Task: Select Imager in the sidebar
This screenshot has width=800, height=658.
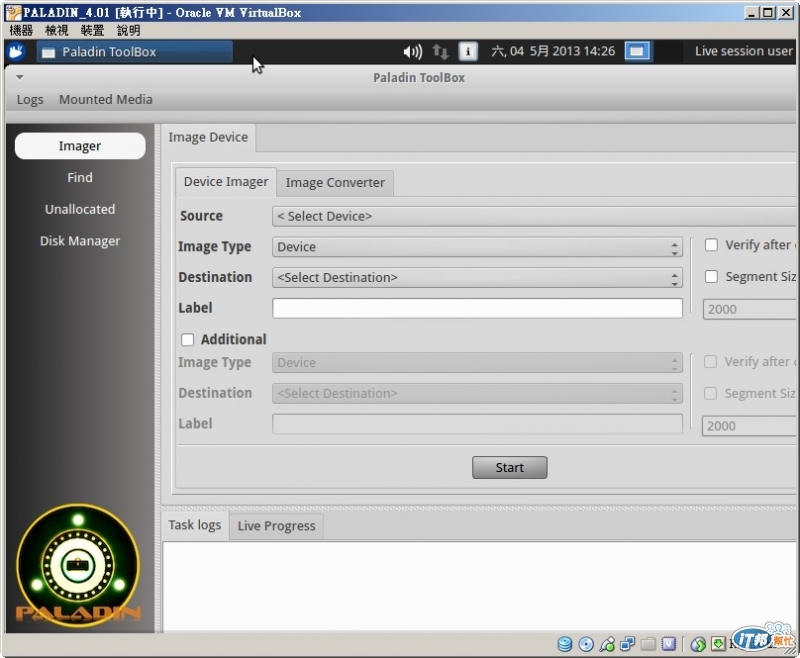Action: point(80,146)
